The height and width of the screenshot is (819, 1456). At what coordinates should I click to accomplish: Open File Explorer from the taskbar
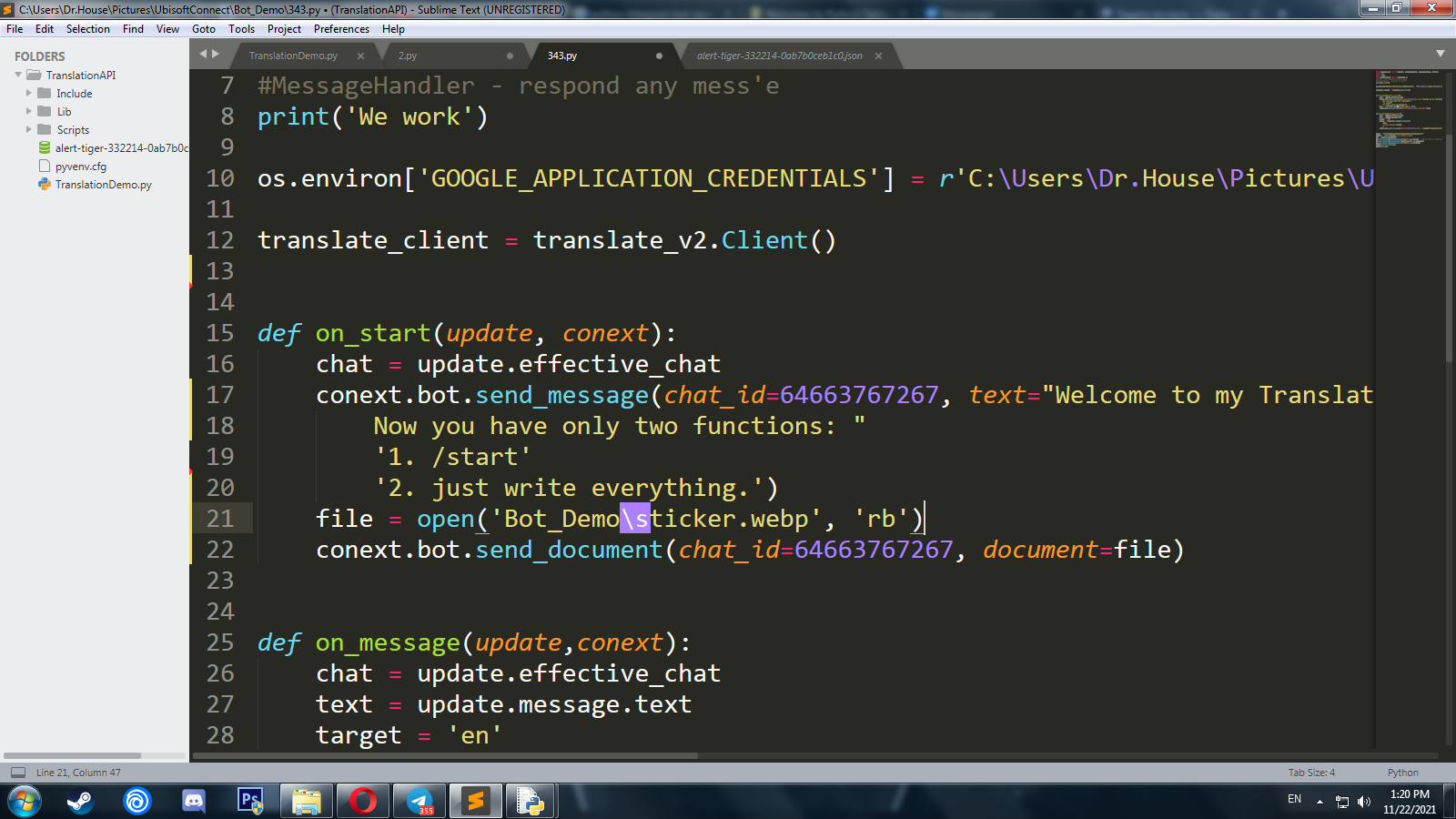coord(307,802)
